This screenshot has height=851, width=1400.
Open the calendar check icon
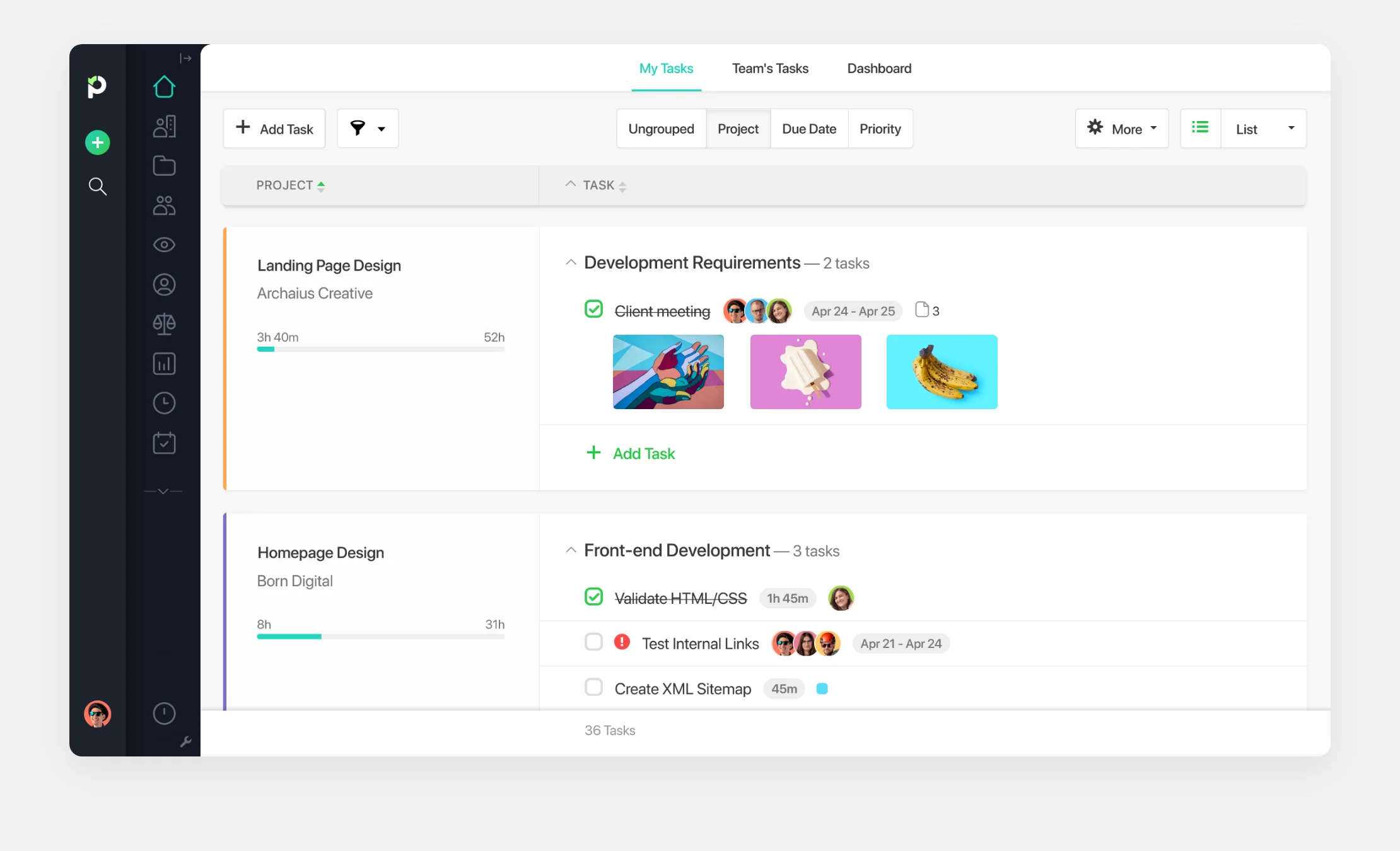164,443
